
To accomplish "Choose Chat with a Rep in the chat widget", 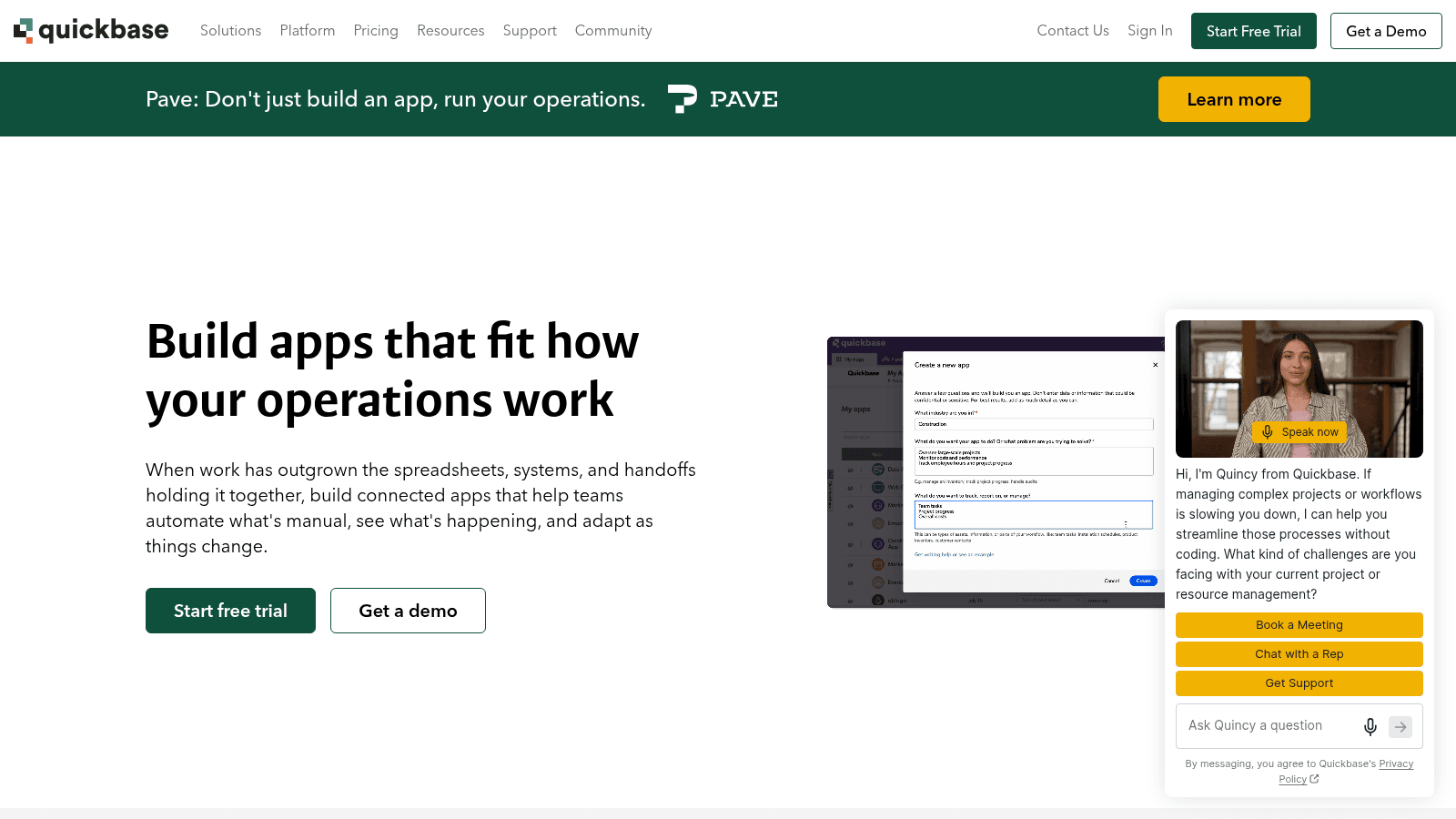I will tap(1299, 654).
